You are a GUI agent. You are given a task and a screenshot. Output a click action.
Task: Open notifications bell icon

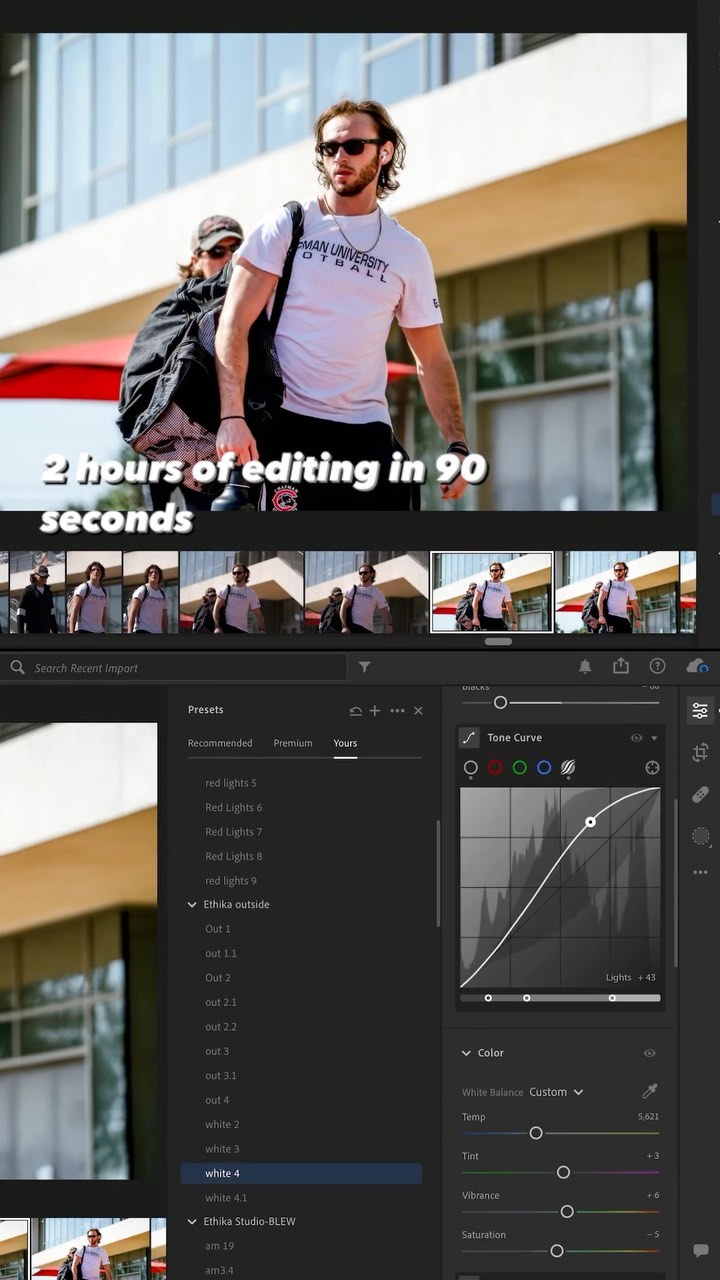[585, 667]
